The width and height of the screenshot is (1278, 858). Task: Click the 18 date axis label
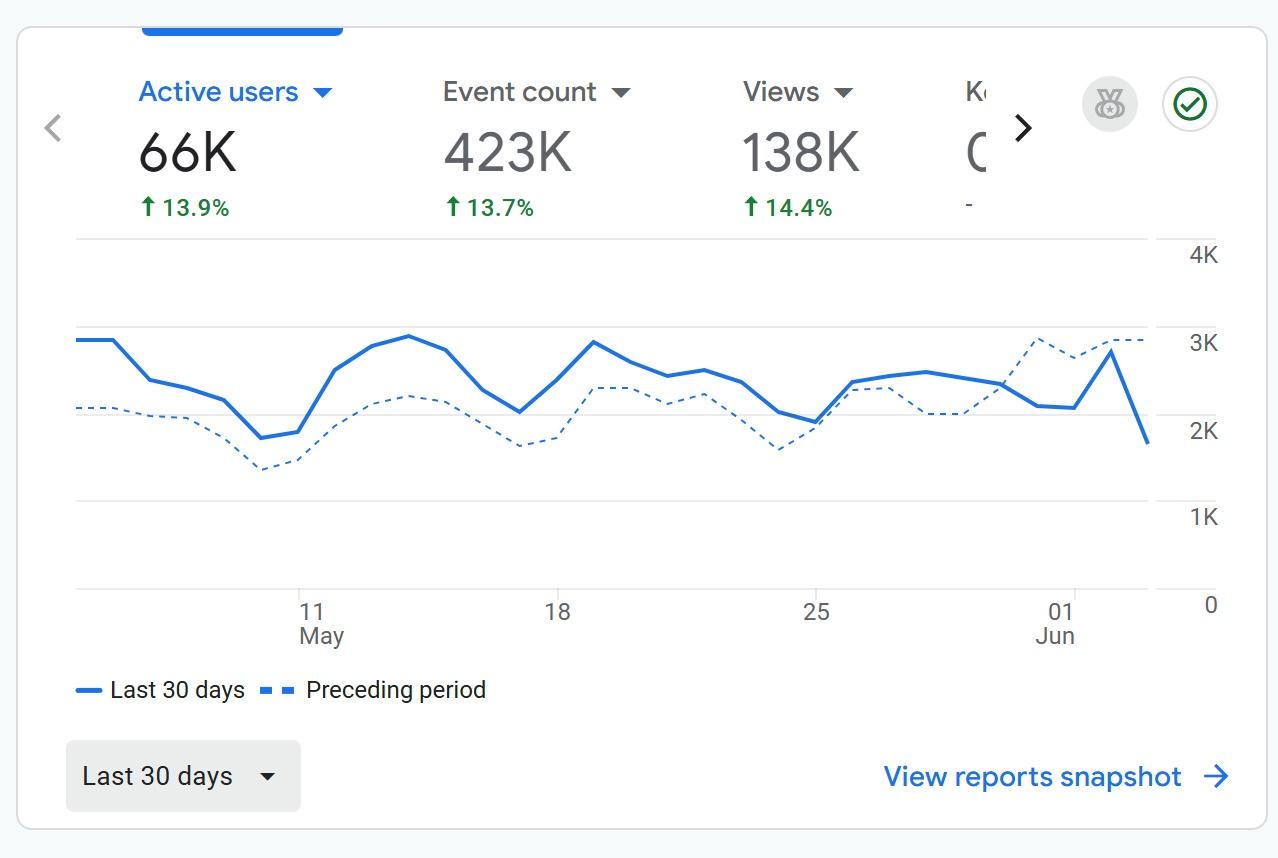(x=557, y=612)
